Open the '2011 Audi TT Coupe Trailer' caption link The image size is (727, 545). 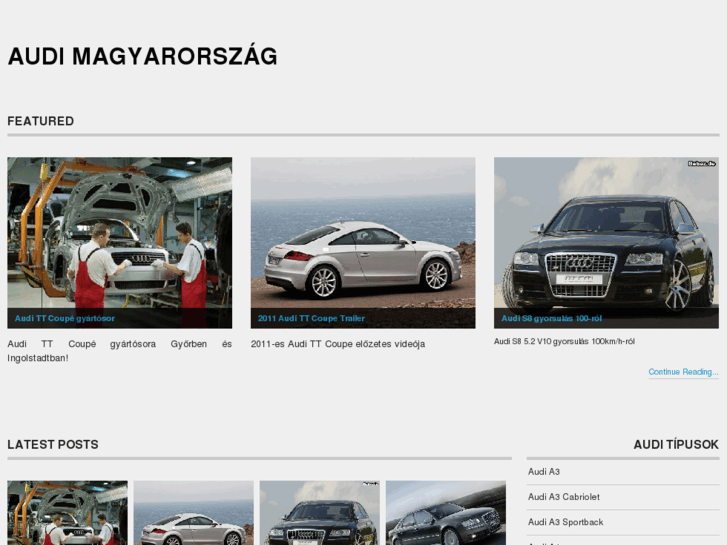coord(311,318)
